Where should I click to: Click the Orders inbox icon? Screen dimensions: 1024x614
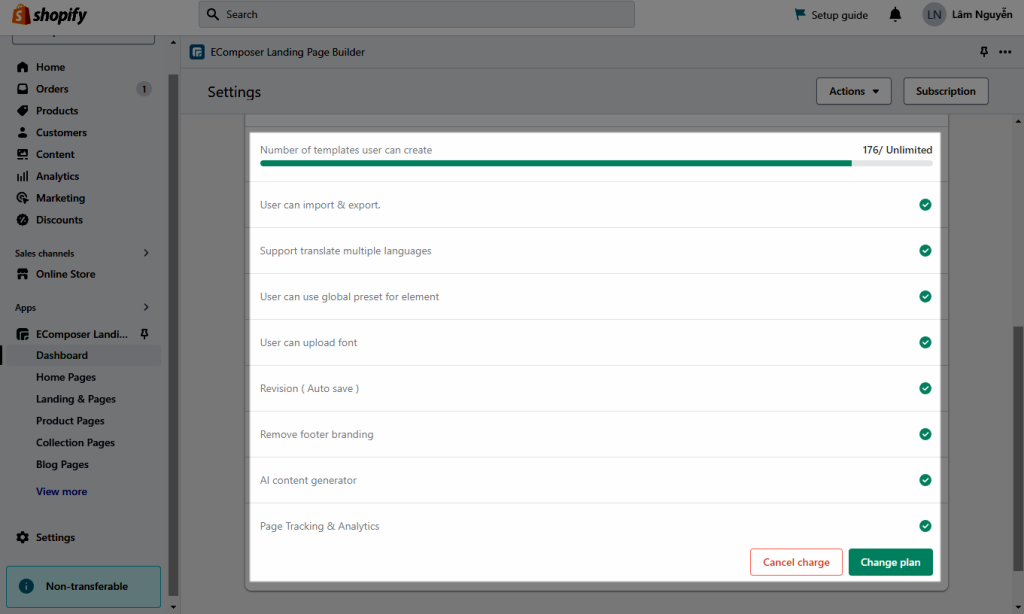23,89
